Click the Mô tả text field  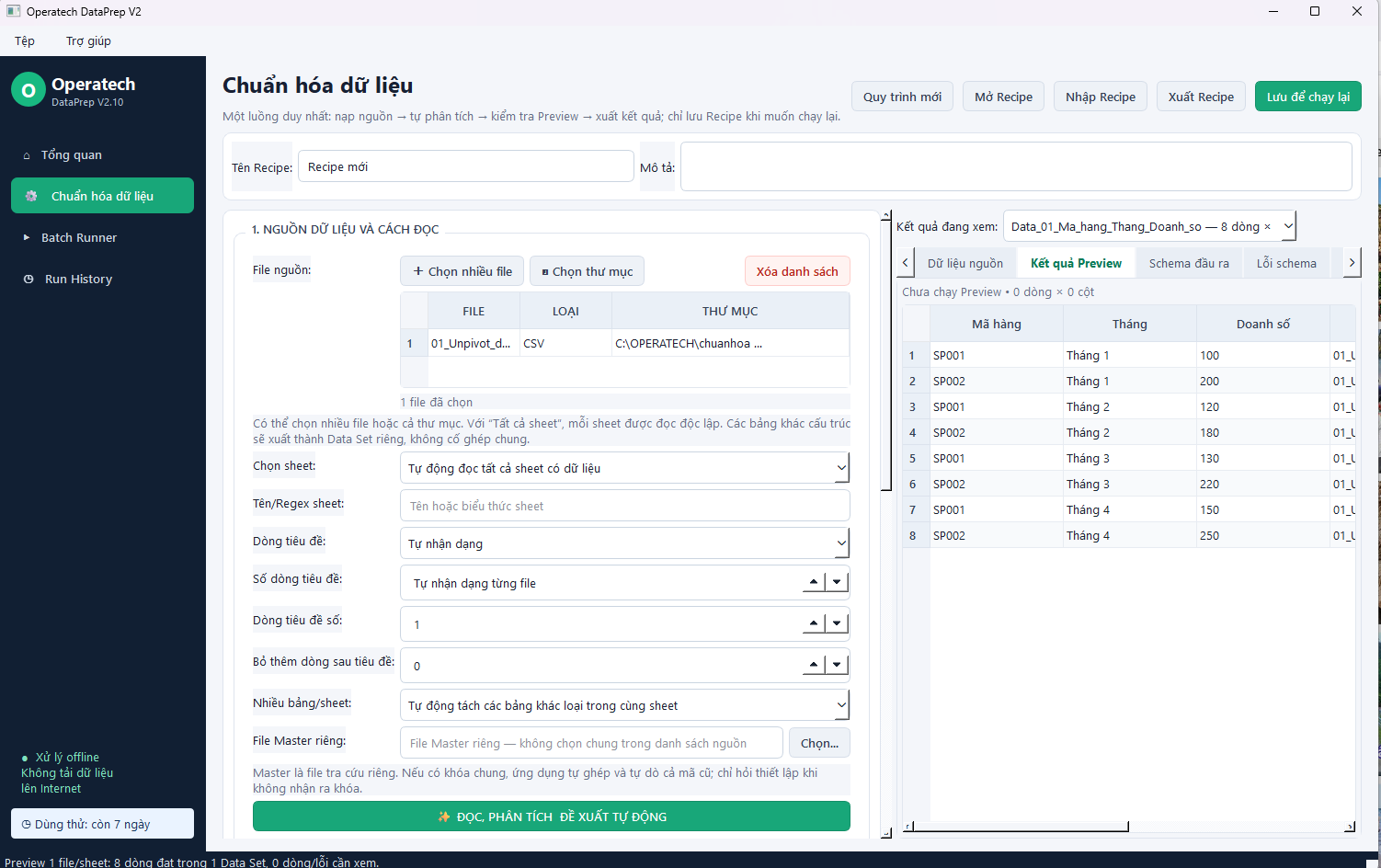click(x=1016, y=166)
